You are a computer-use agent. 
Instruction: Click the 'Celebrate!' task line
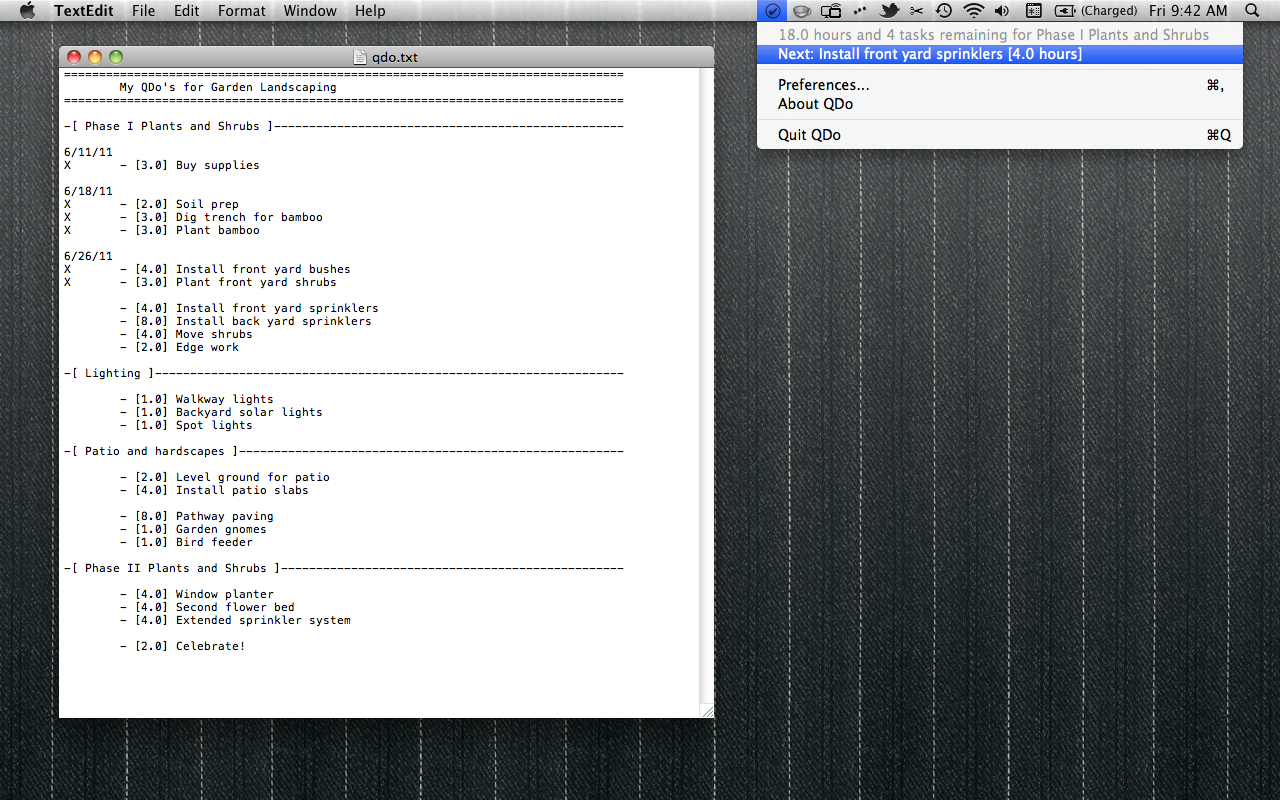click(x=182, y=646)
